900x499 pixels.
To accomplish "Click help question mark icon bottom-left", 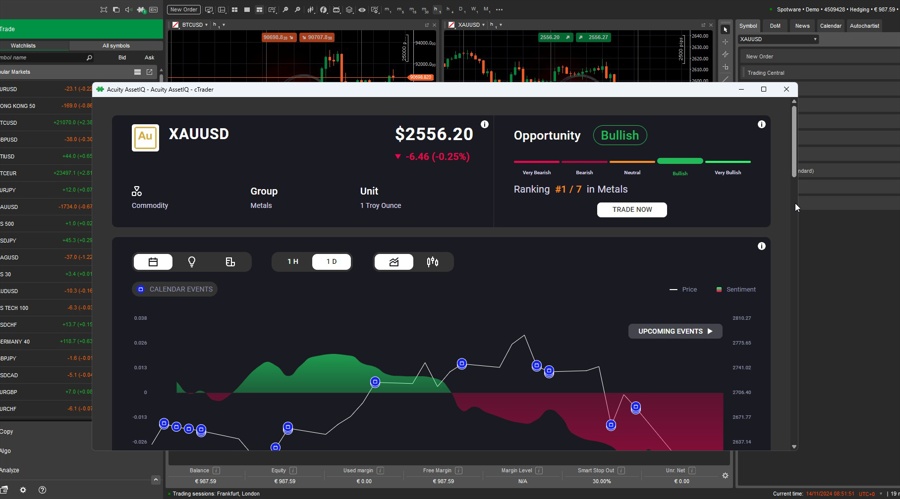I will point(42,490).
